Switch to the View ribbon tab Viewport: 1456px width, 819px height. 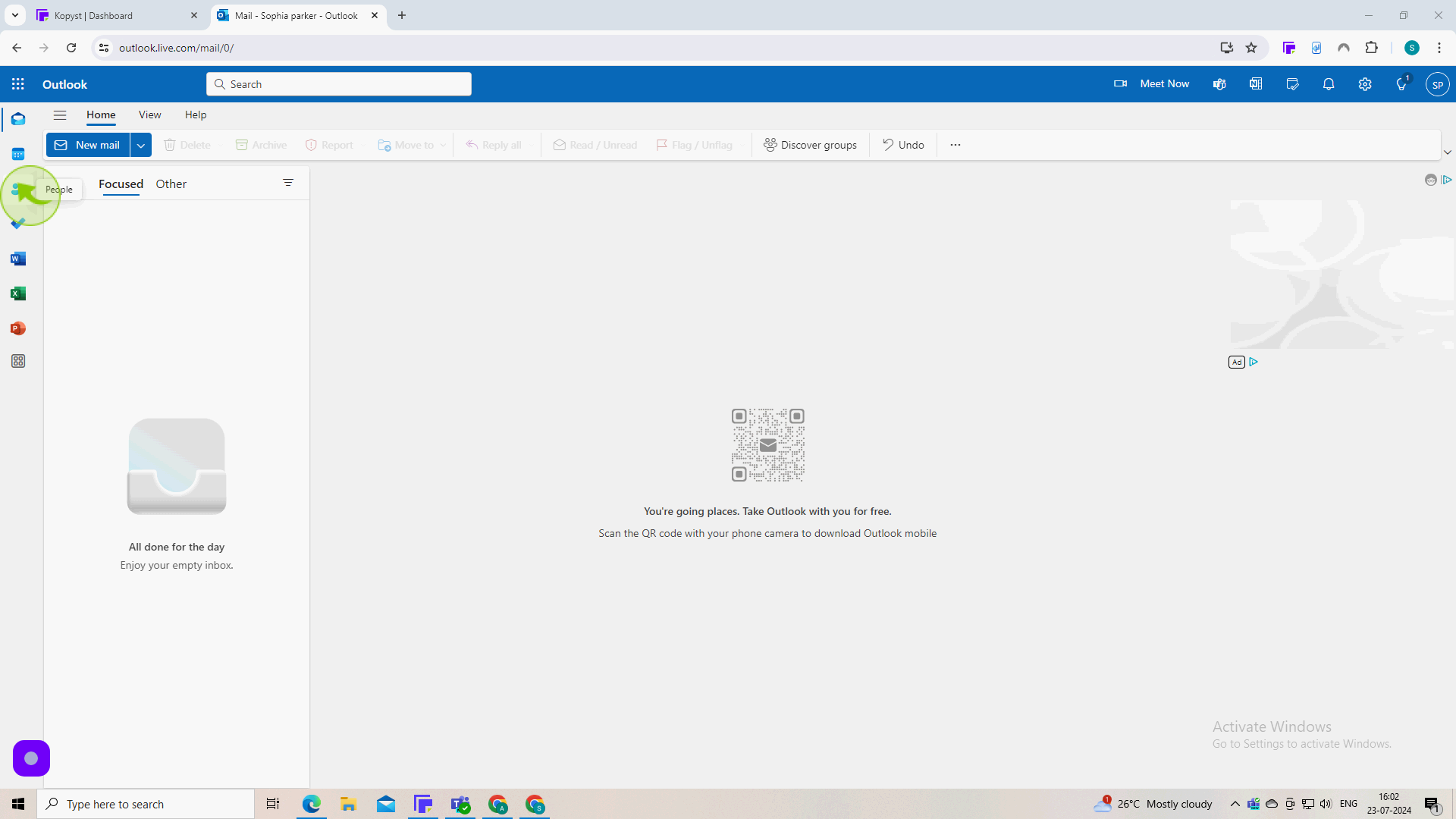click(x=149, y=115)
